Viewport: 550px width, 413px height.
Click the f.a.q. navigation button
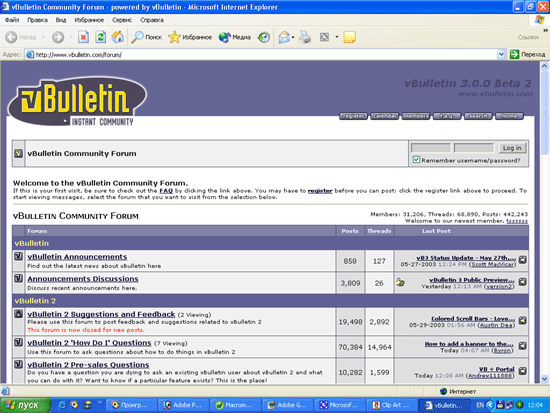(447, 116)
